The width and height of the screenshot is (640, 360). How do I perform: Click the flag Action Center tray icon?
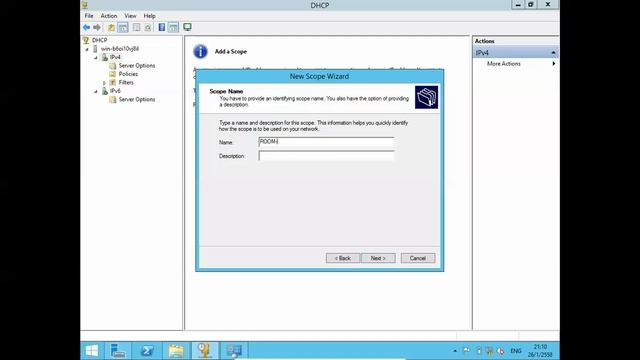pos(466,351)
